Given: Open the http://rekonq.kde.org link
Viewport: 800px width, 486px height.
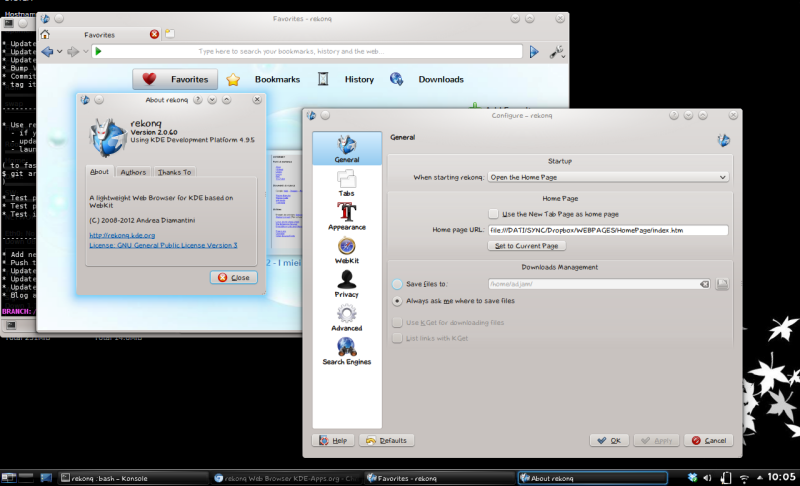Looking at the screenshot, I should 122,236.
